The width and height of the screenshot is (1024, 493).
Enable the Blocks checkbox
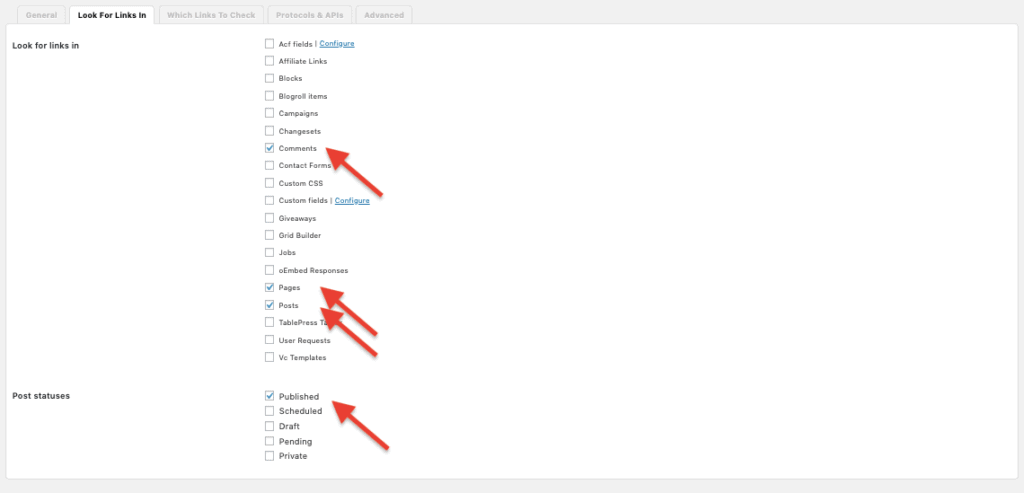[x=270, y=78]
